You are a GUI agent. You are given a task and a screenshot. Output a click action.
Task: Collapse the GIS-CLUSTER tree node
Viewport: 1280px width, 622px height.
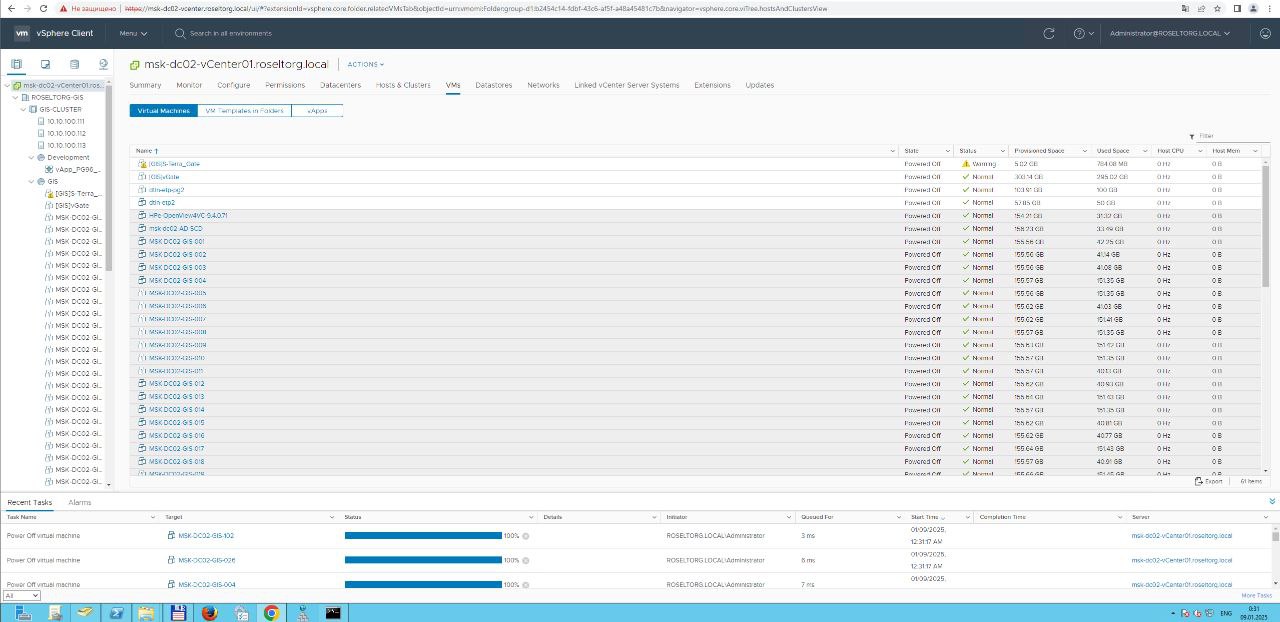[x=23, y=109]
